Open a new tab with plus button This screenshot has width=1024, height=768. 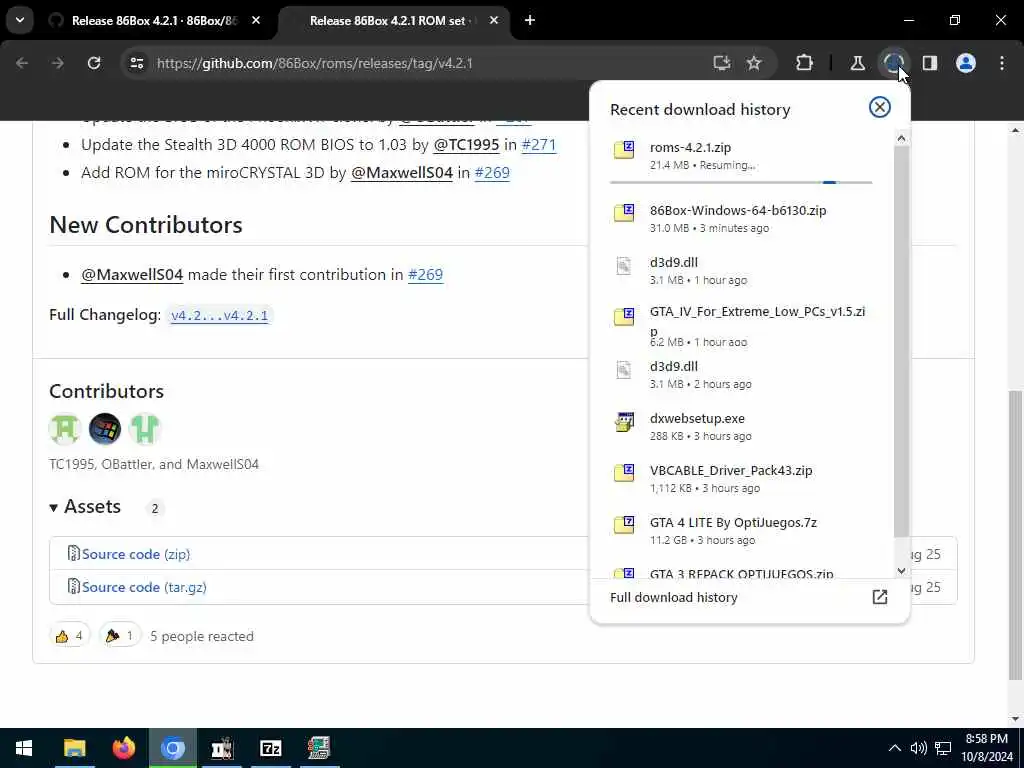coord(530,20)
